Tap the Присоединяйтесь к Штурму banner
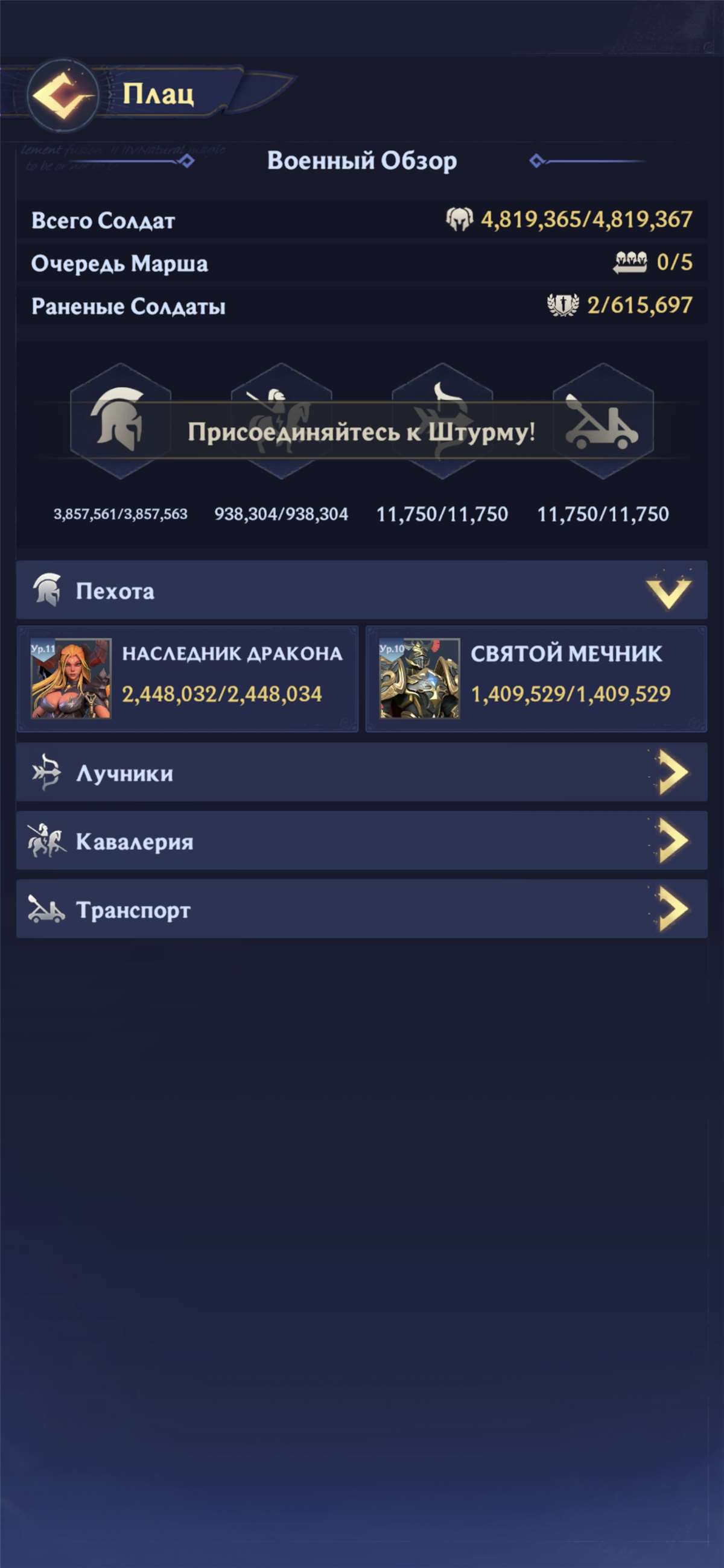The width and height of the screenshot is (724, 1568). tap(361, 431)
